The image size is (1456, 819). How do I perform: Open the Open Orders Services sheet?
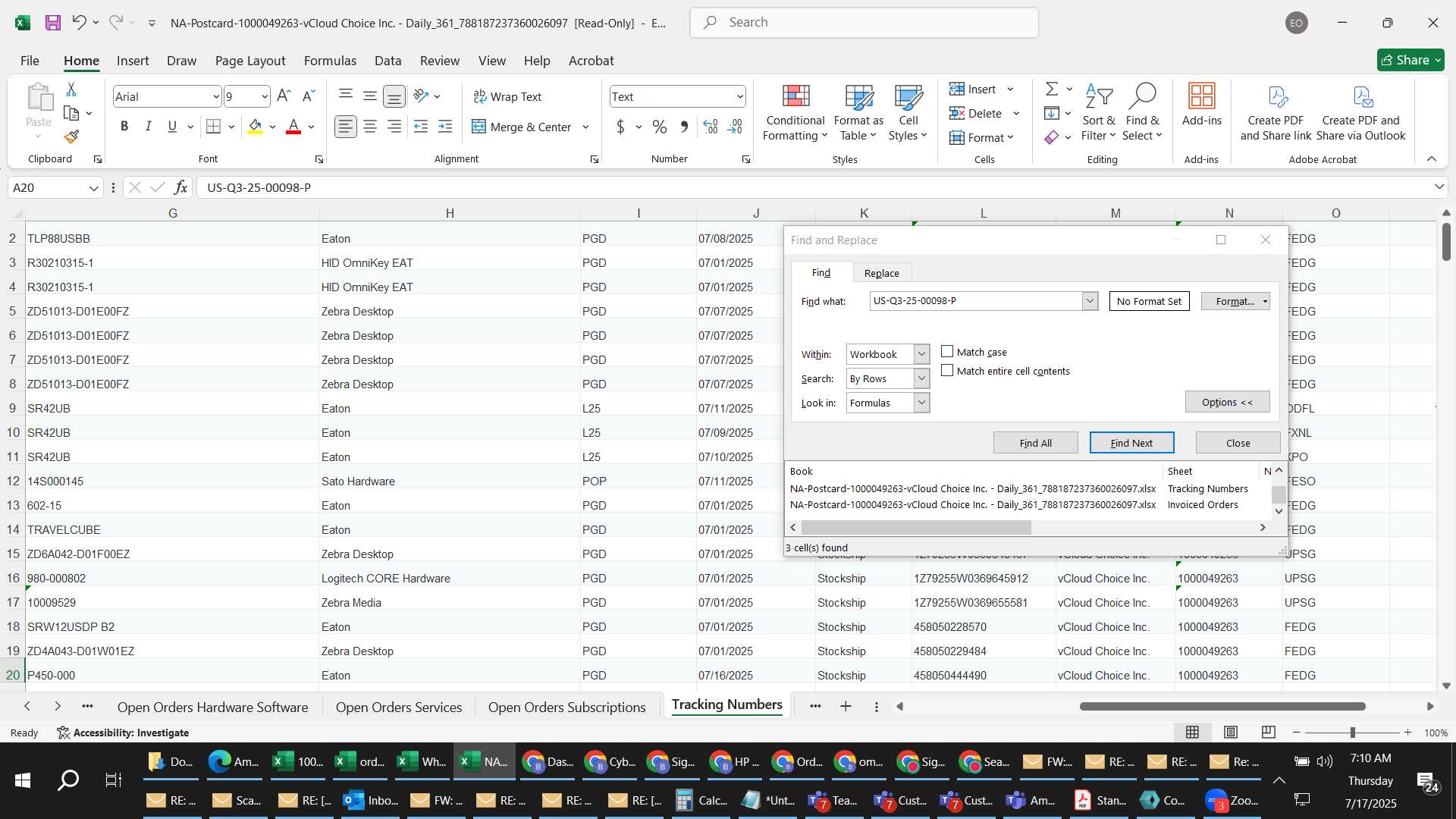pyautogui.click(x=399, y=707)
